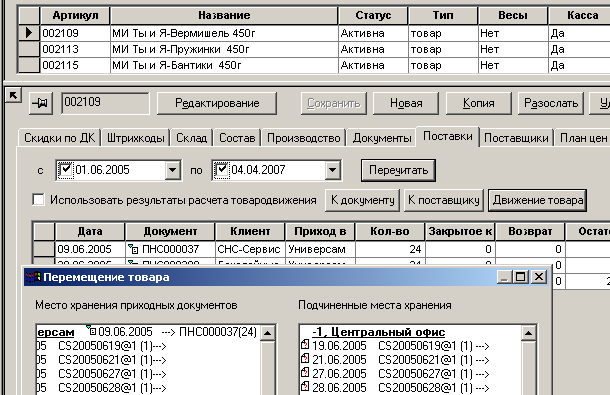610x395 pixels.
Task: Click article cell 002115
Action: 75,65
